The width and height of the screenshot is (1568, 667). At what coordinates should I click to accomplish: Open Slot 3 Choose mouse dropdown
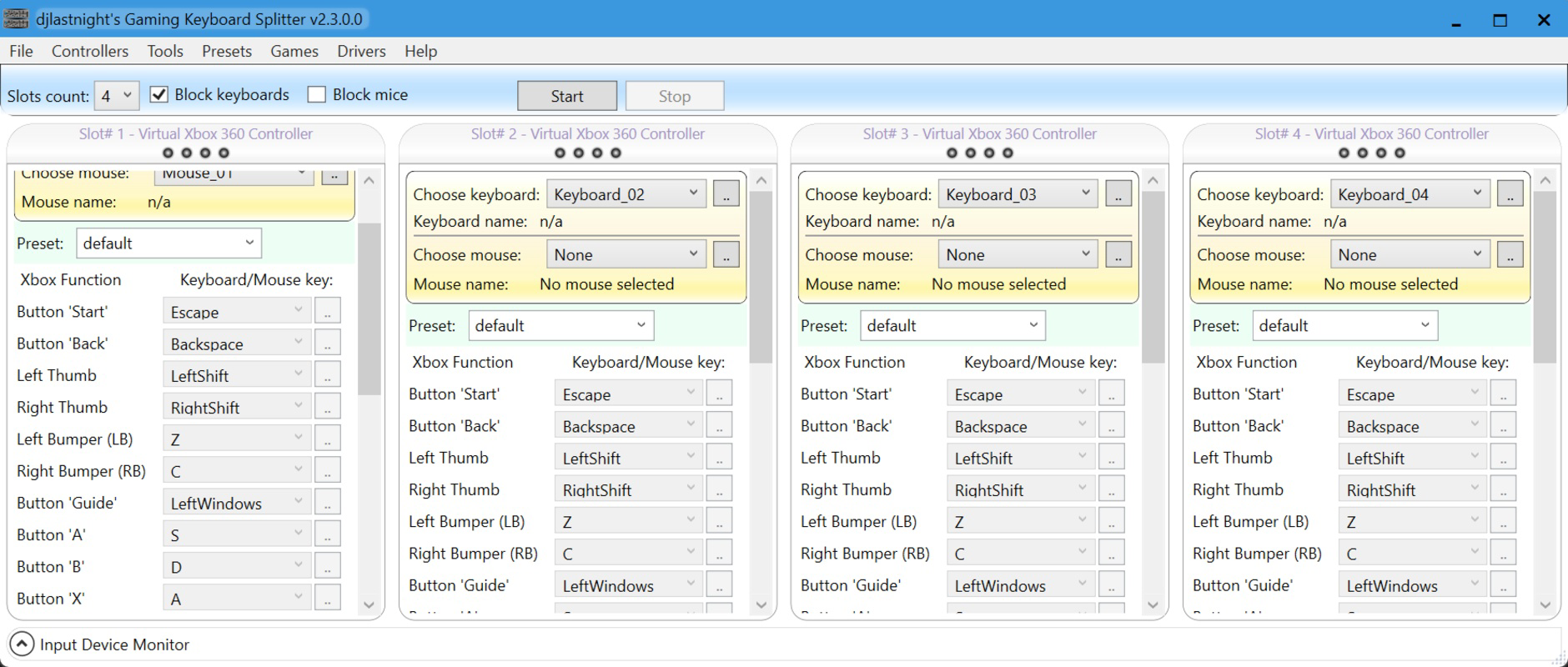click(x=1018, y=255)
